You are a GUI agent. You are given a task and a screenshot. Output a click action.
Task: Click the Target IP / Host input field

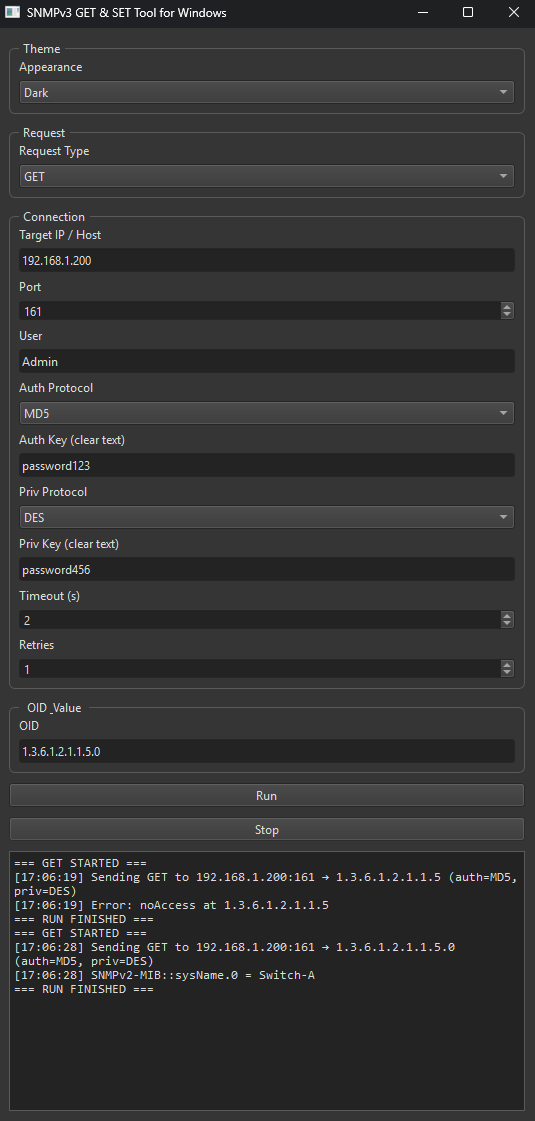pyautogui.click(x=266, y=260)
